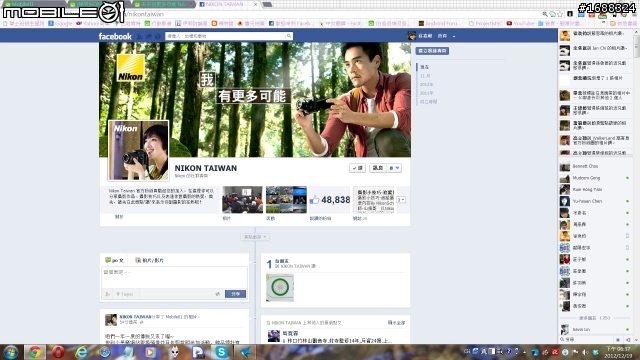Viewport: 640px width, 360px height.
Task: Open Google Chrome from the taskbar
Action: coord(35,352)
